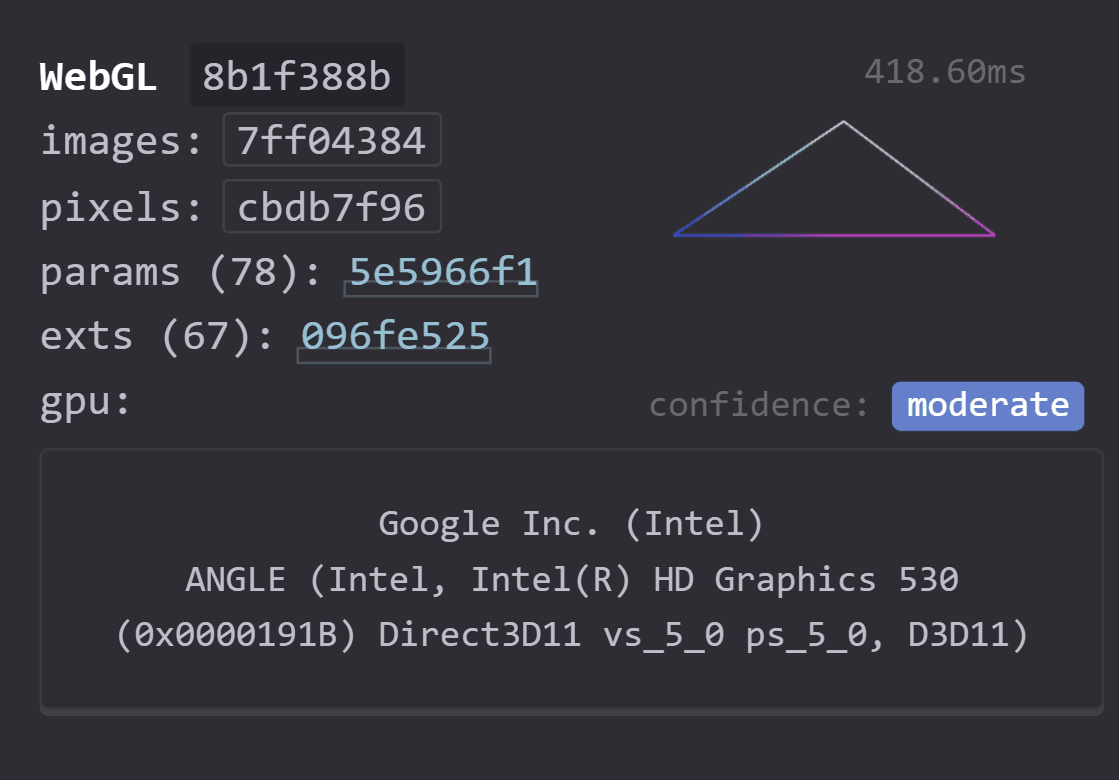This screenshot has width=1119, height=780.
Task: Click the Google Inc. (Intel) vendor line
Action: (x=571, y=524)
